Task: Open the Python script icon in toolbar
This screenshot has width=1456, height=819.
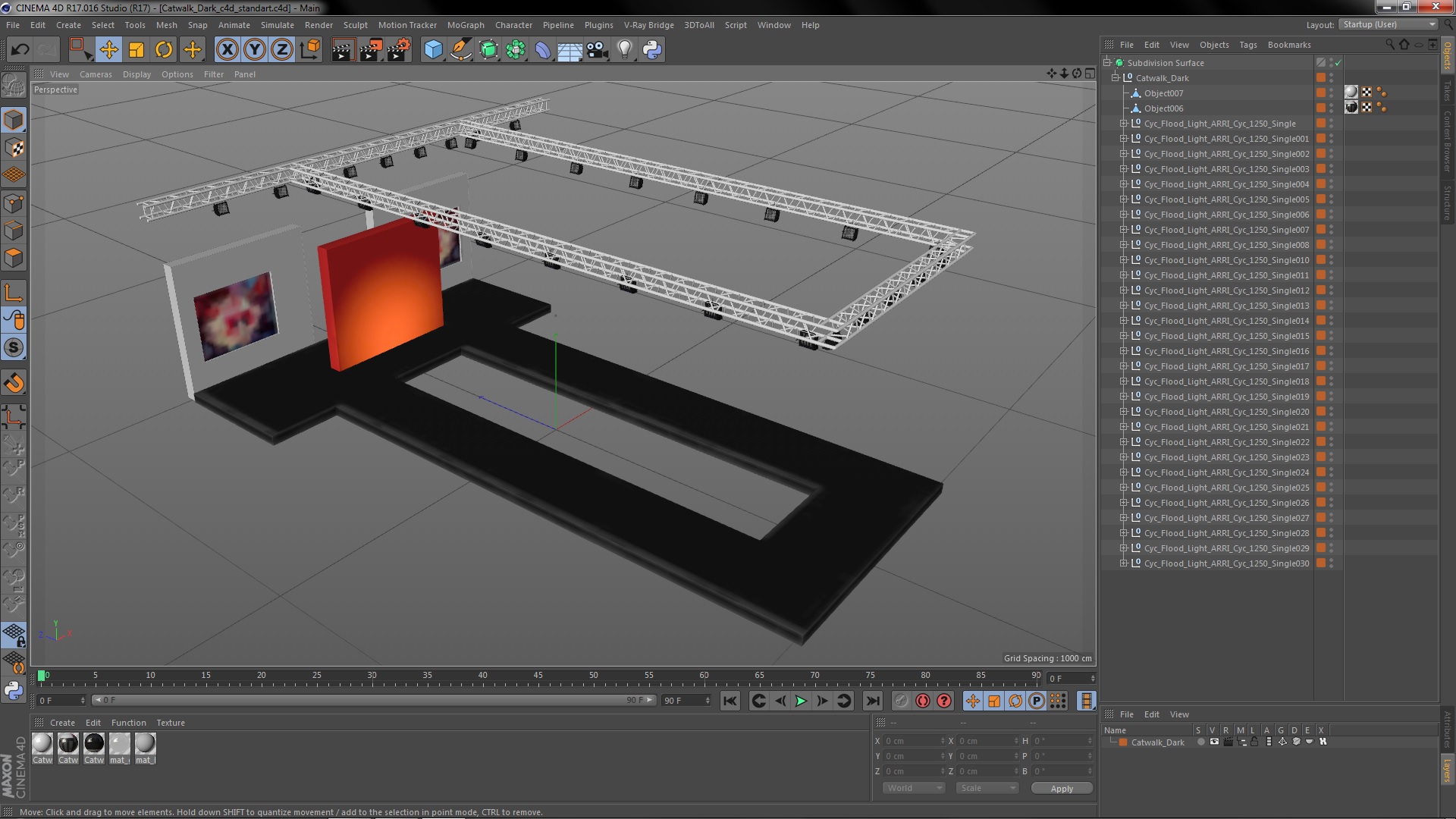Action: [x=652, y=50]
